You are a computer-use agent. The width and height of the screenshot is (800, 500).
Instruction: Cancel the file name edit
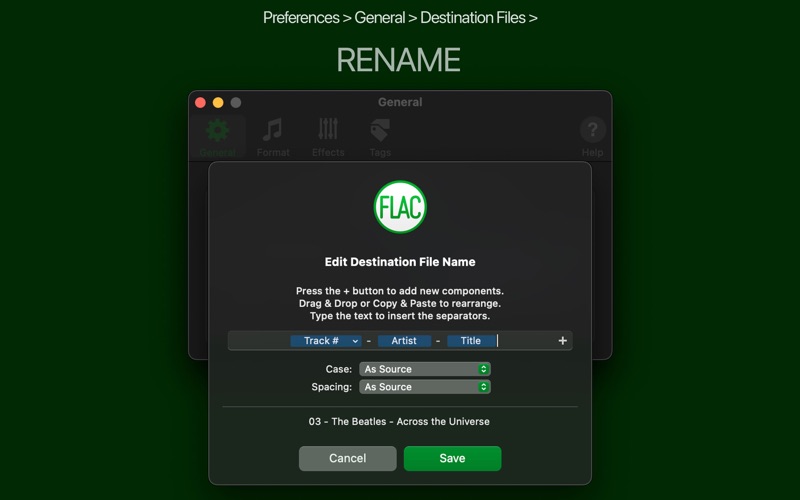coord(347,458)
